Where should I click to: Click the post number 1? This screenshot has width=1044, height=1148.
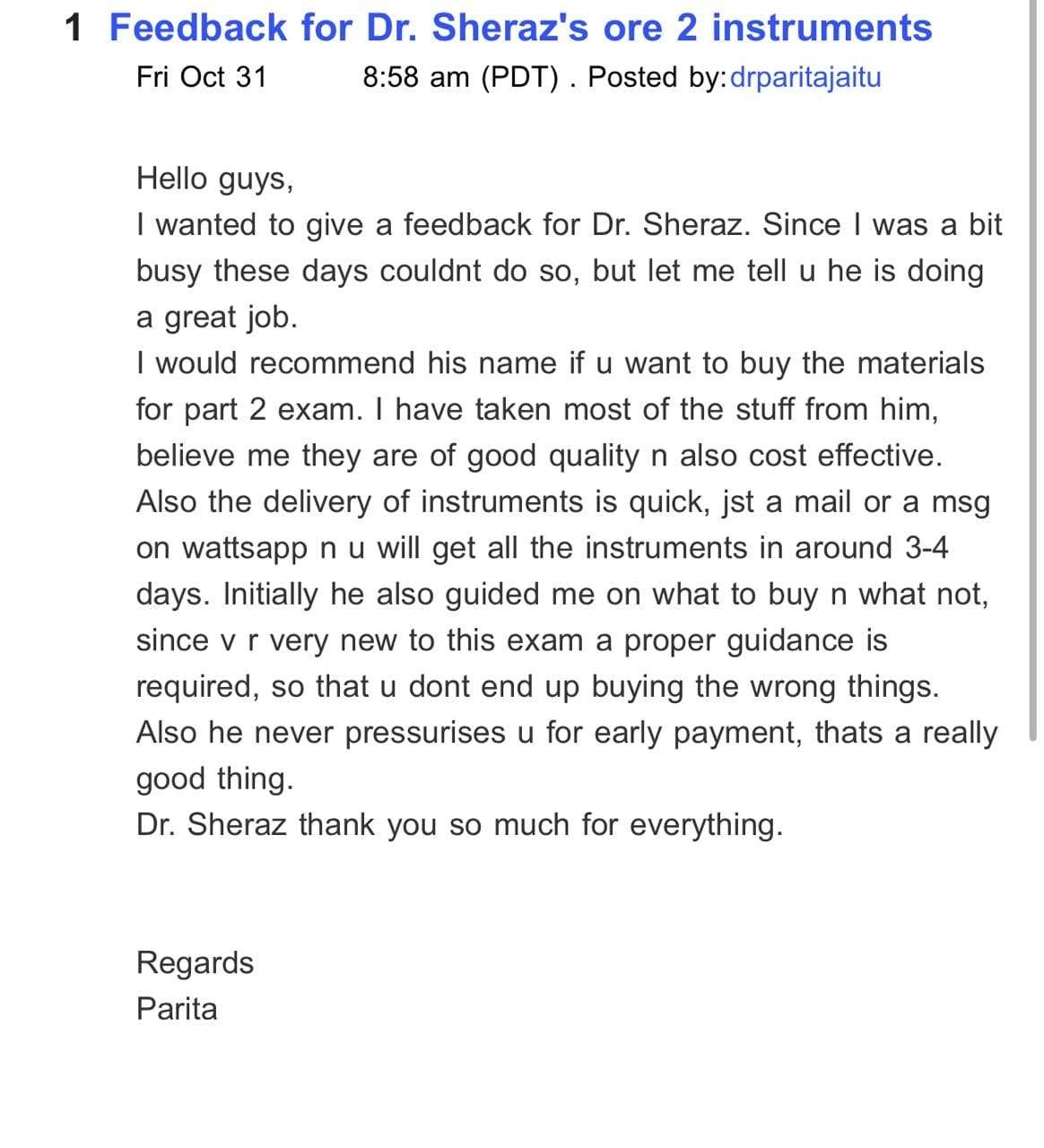coord(75,28)
